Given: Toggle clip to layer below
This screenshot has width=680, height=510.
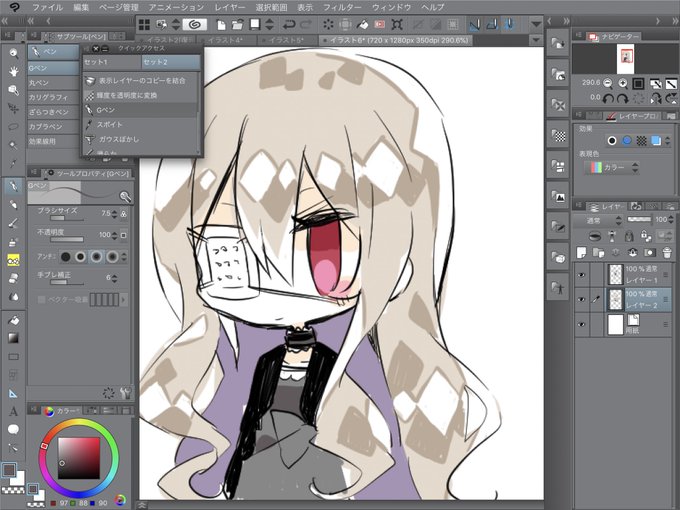Looking at the screenshot, I should point(595,236).
